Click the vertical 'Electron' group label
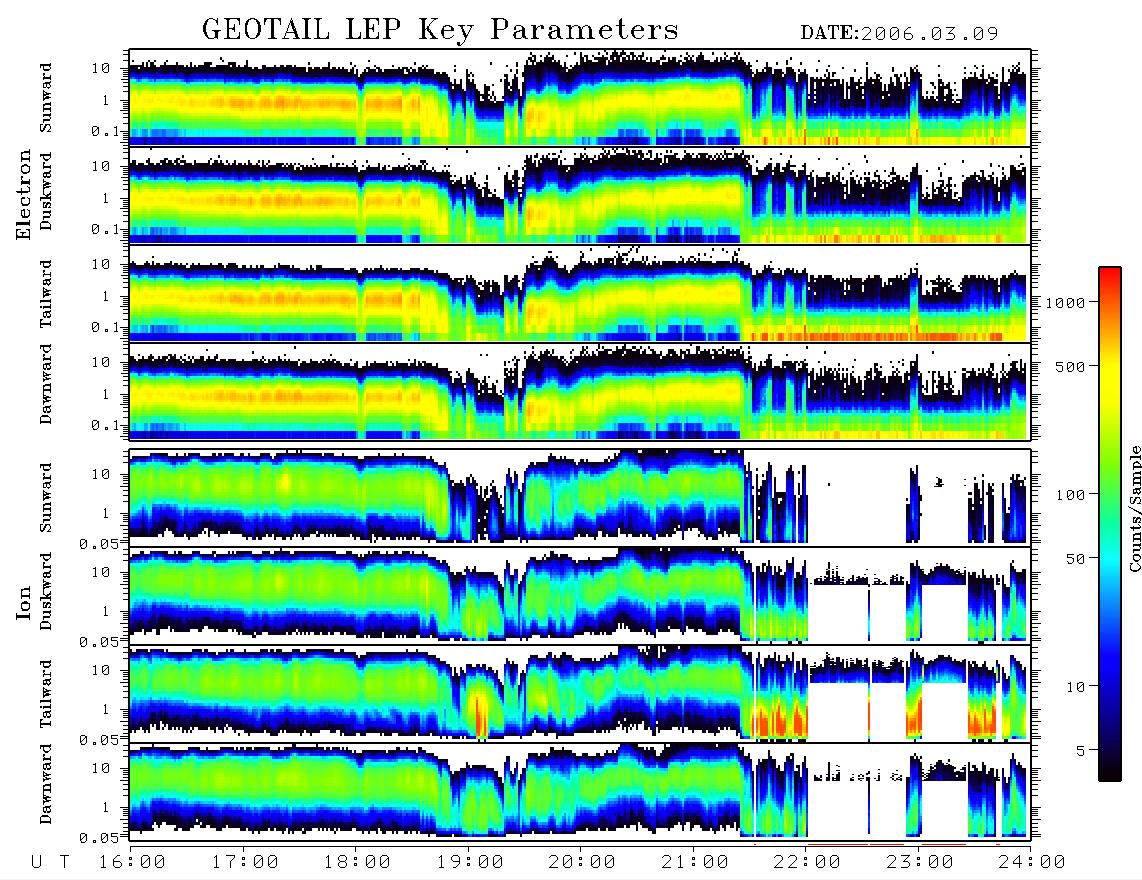Screen dimensions: 1142x880 [24, 194]
